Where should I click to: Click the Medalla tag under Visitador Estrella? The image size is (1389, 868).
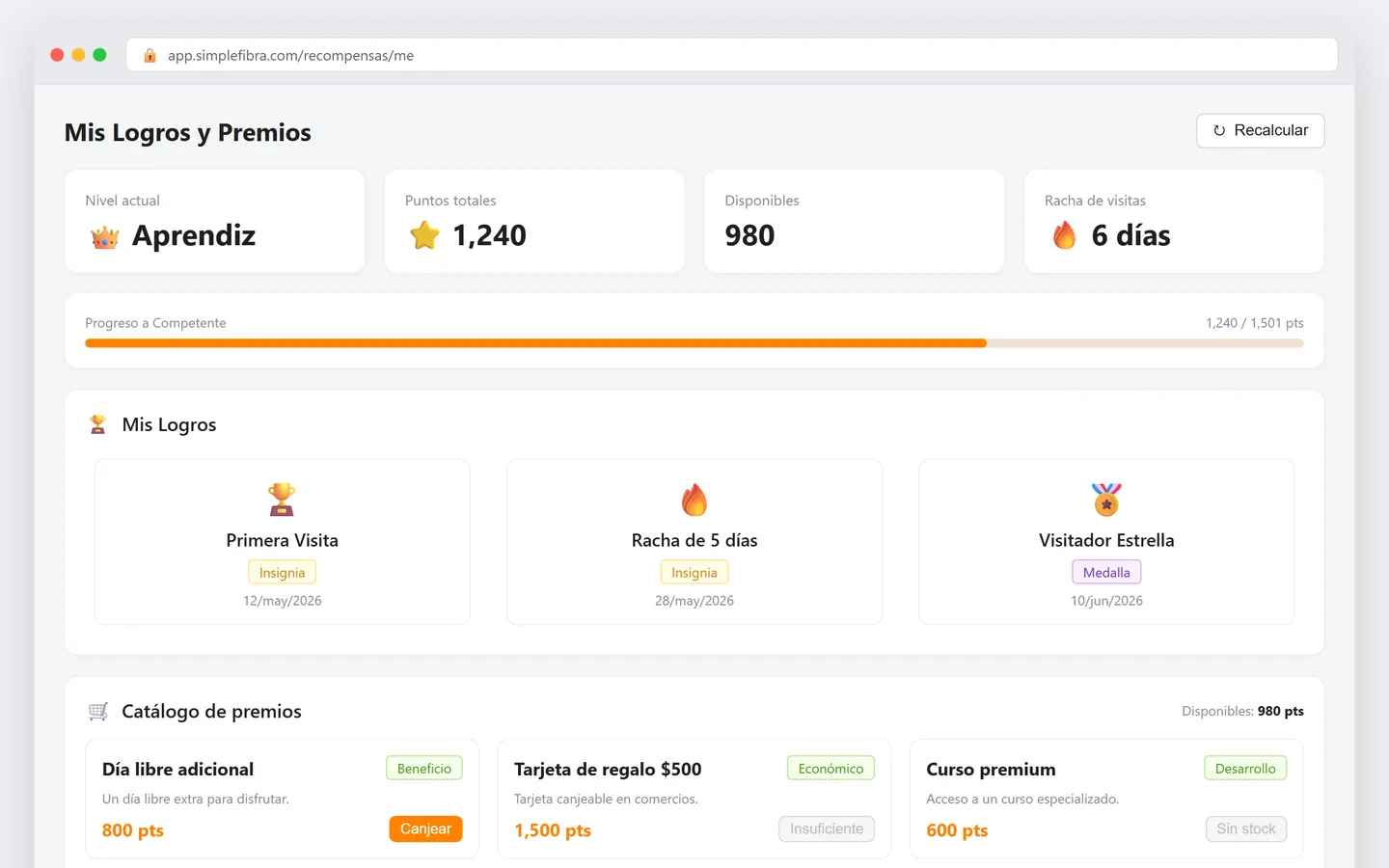(x=1106, y=572)
